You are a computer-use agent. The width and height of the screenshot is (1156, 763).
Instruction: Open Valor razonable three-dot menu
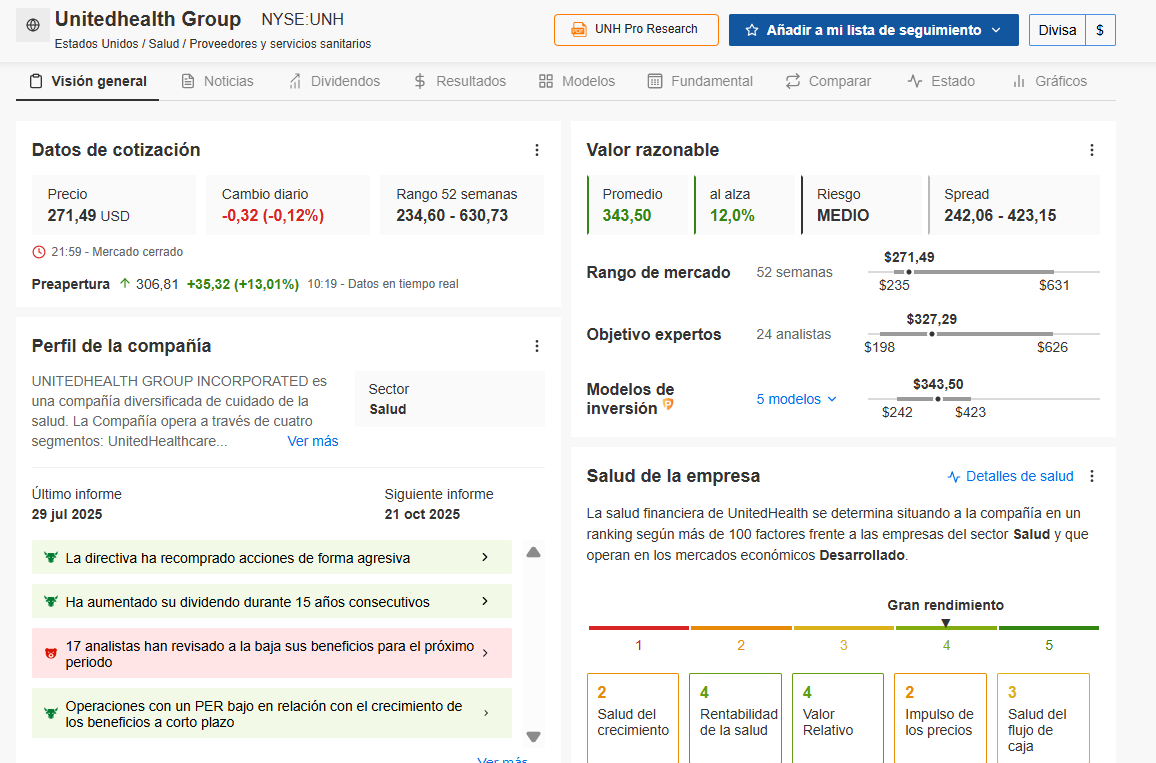pyautogui.click(x=1092, y=150)
